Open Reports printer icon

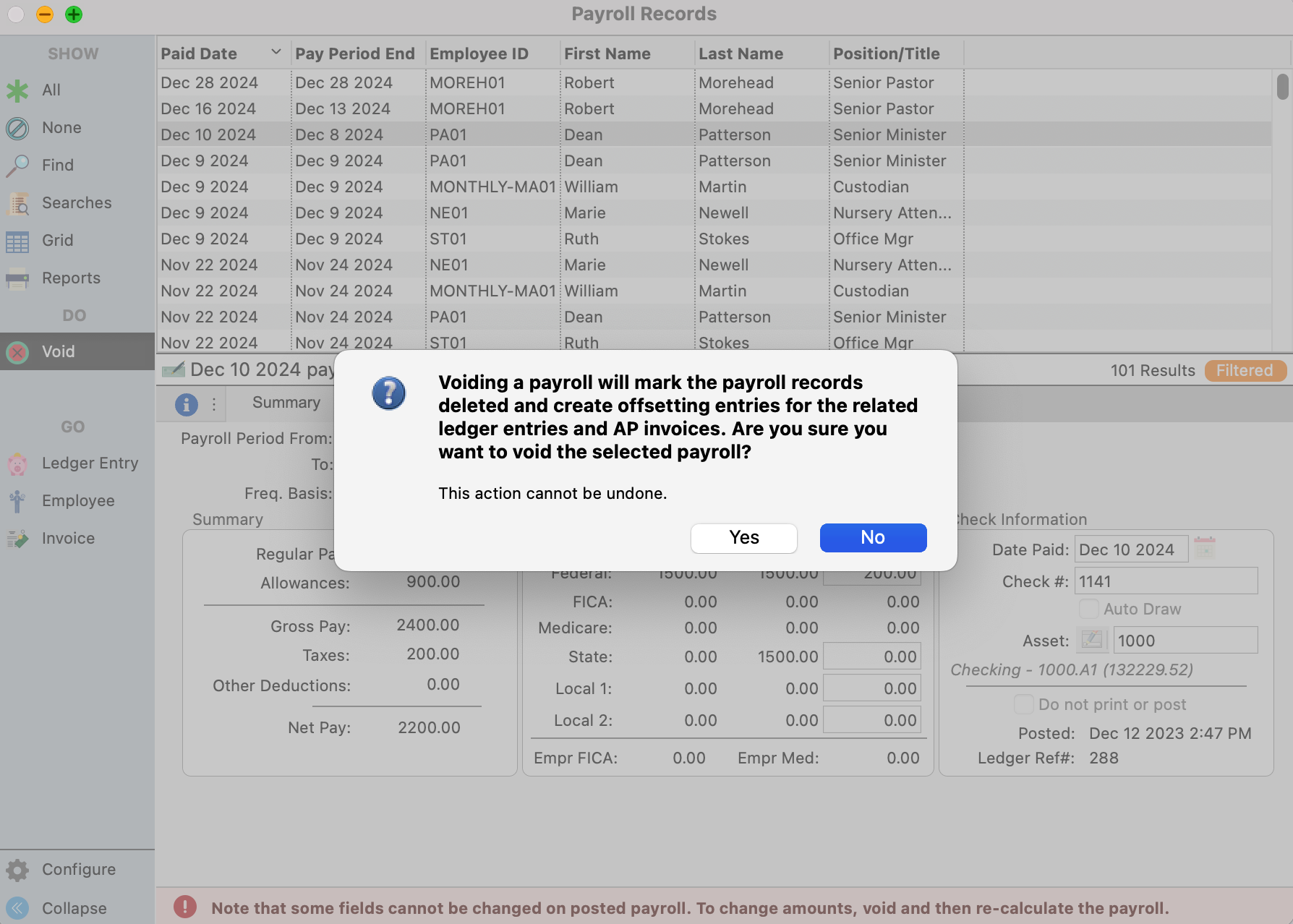(x=17, y=278)
